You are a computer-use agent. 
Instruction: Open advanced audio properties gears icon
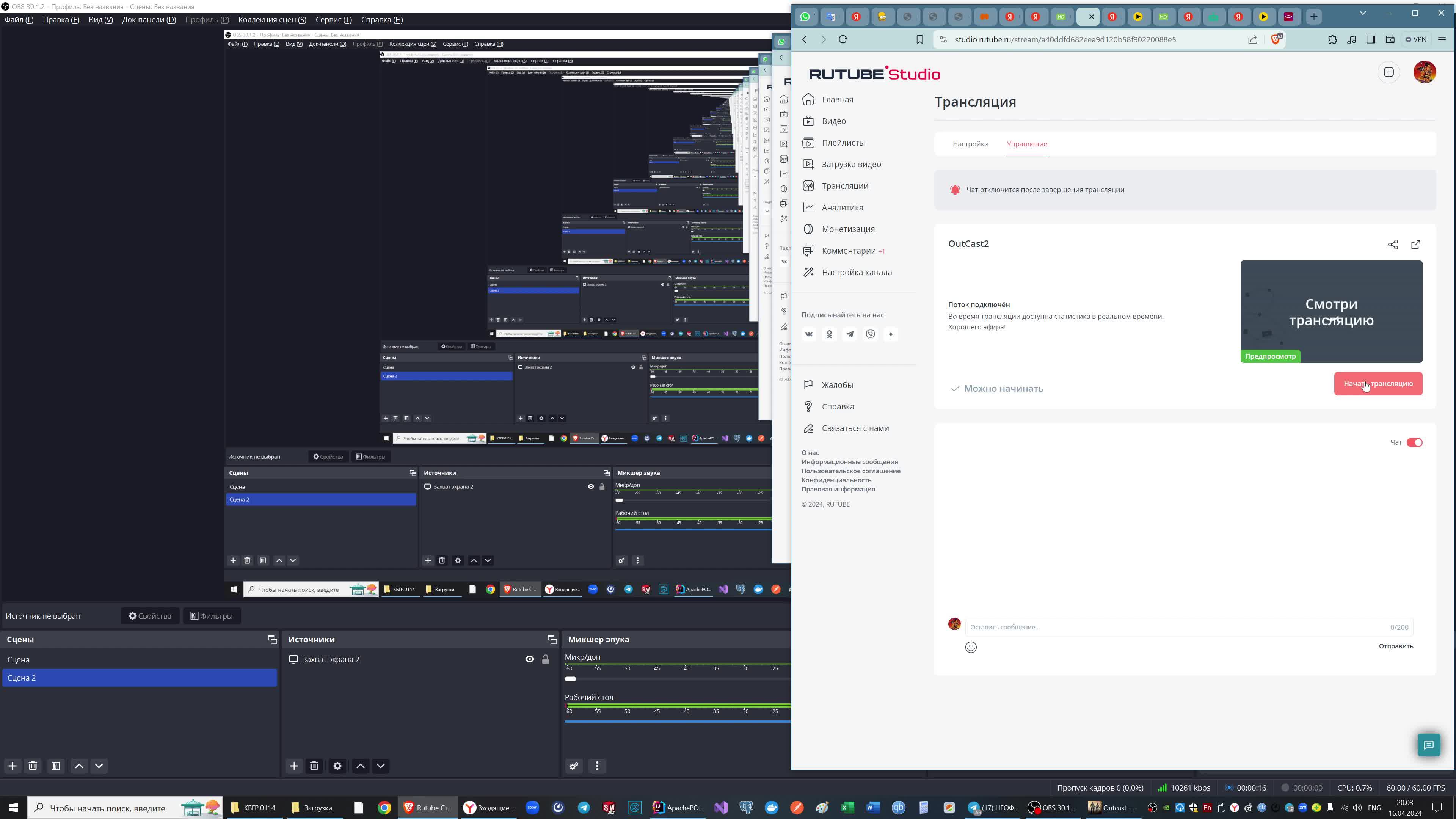pyautogui.click(x=574, y=766)
